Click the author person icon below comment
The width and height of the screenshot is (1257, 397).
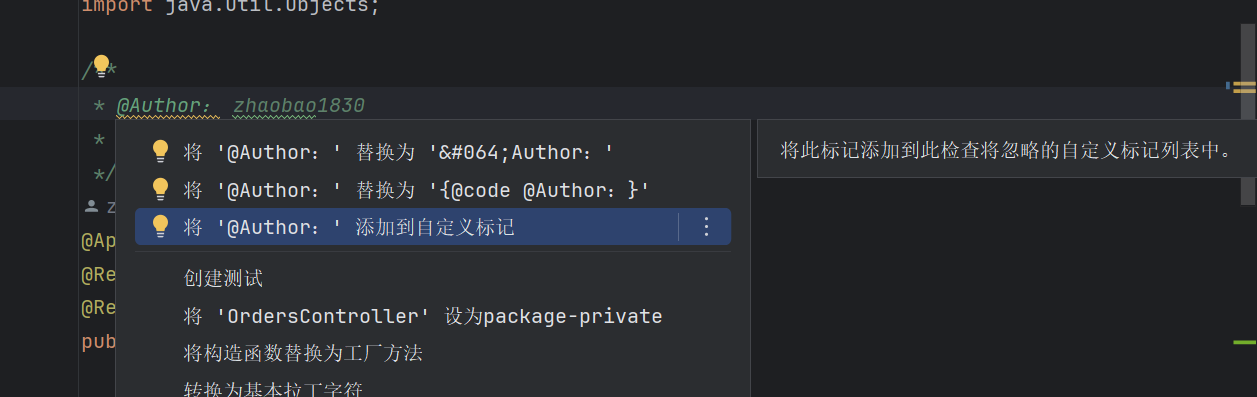click(92, 206)
